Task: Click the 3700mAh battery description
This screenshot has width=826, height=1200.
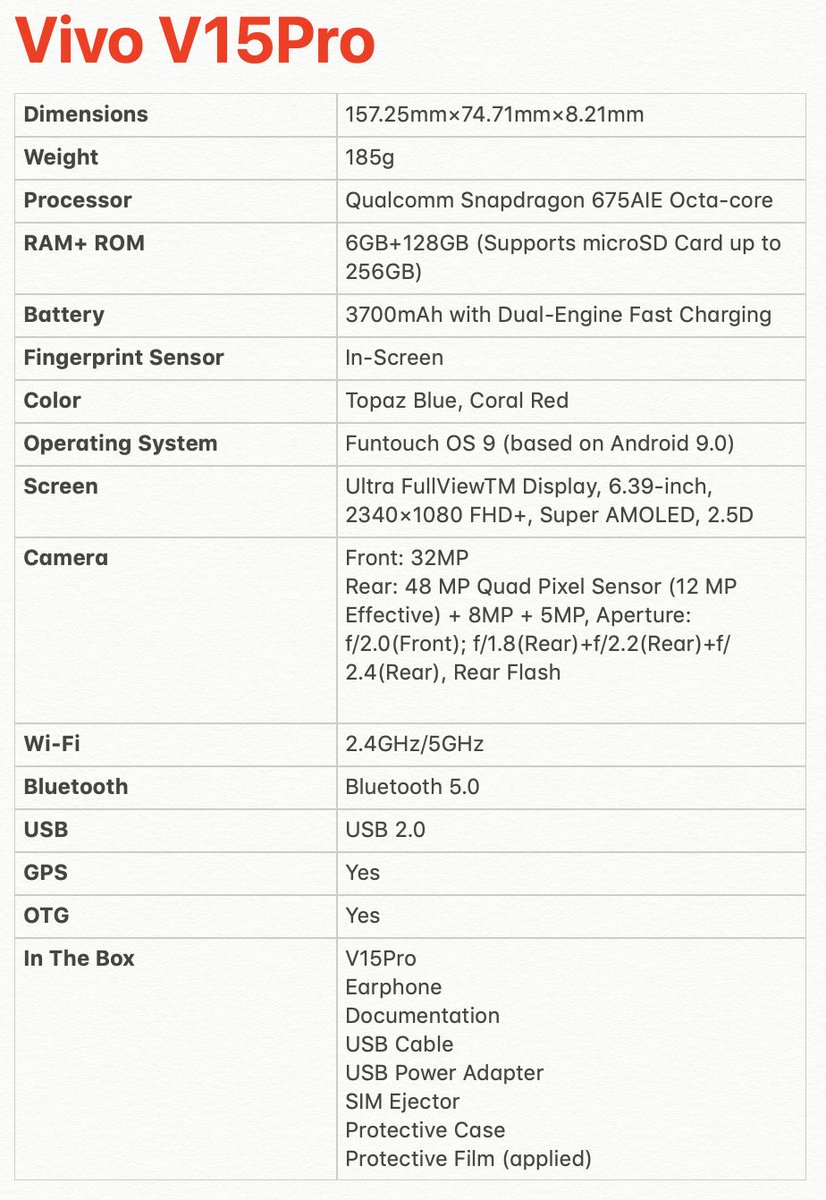Action: [x=558, y=314]
